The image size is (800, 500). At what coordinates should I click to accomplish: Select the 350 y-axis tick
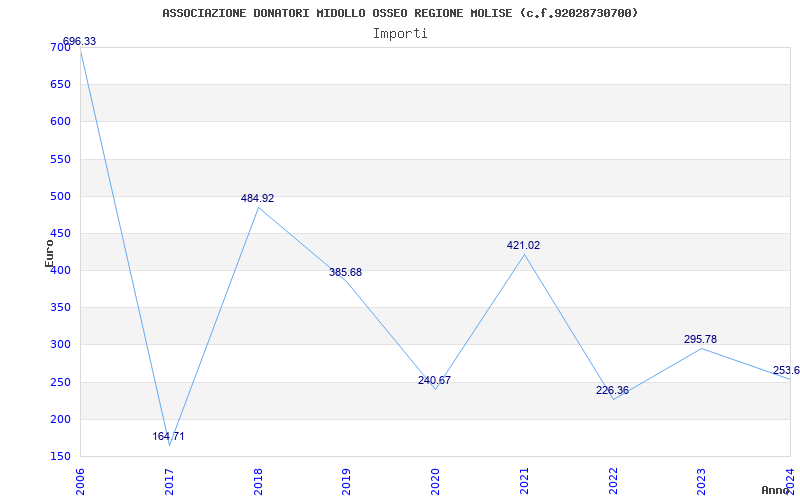coord(60,308)
